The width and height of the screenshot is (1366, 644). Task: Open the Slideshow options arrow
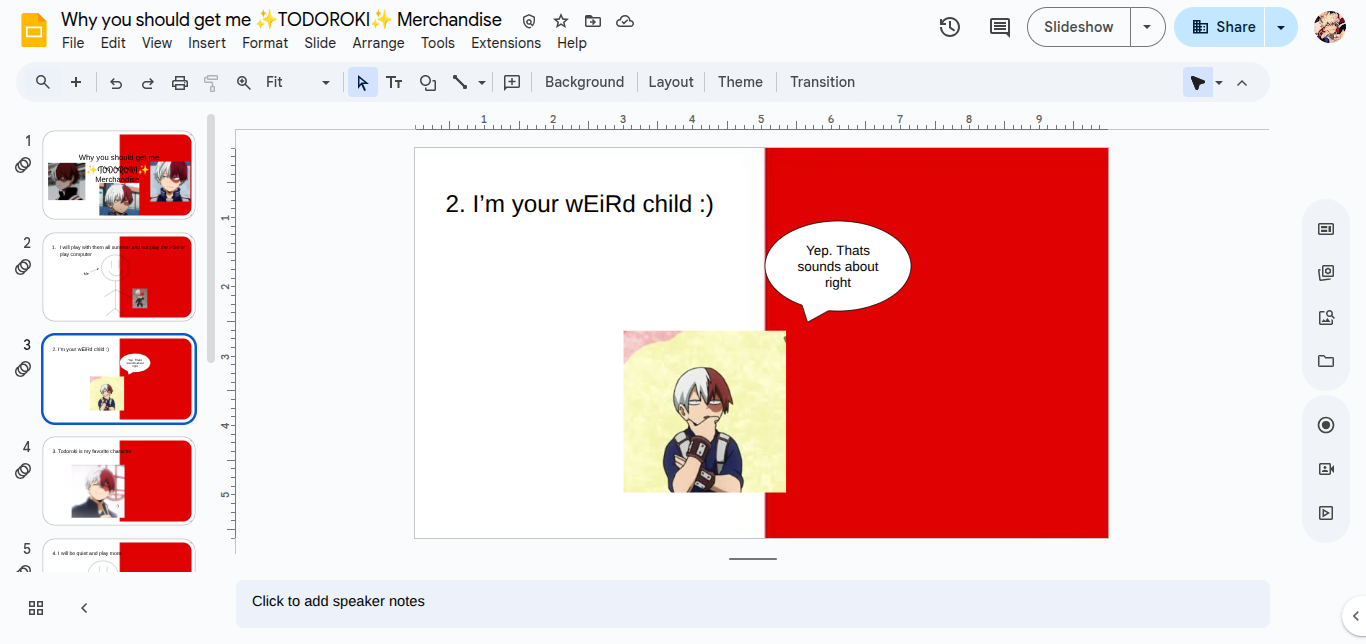1147,27
